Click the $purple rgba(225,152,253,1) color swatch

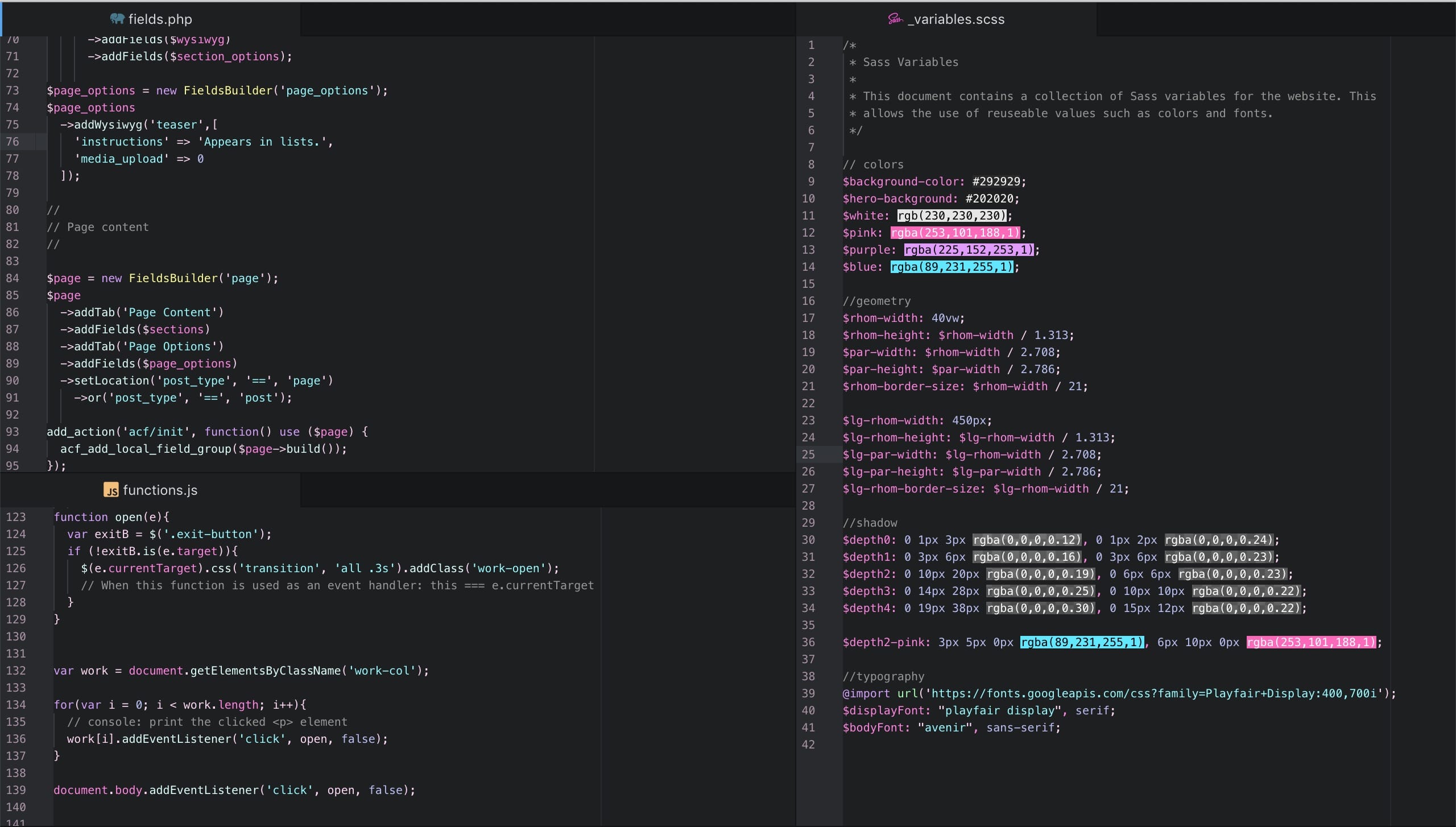[x=969, y=250]
